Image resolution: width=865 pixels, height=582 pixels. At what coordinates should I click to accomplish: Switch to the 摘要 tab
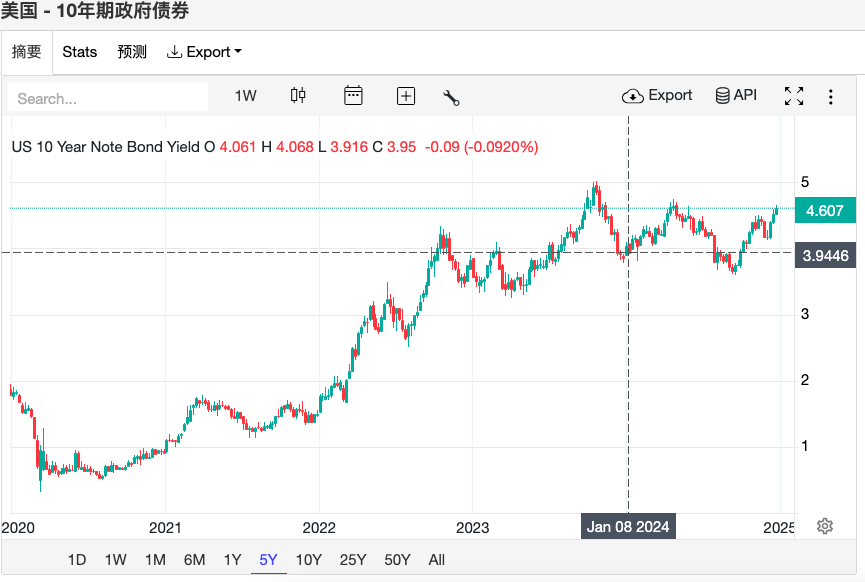(x=27, y=52)
